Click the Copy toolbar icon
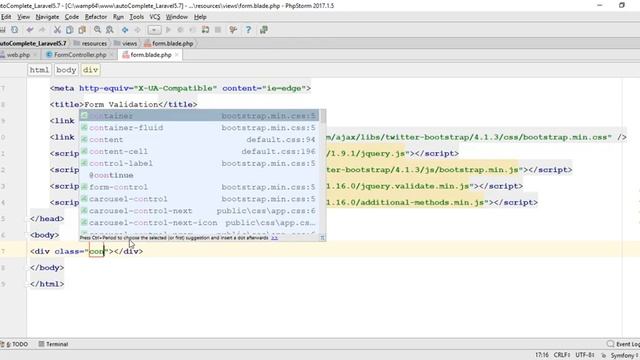This screenshot has height=360, width=640. (x=70, y=30)
